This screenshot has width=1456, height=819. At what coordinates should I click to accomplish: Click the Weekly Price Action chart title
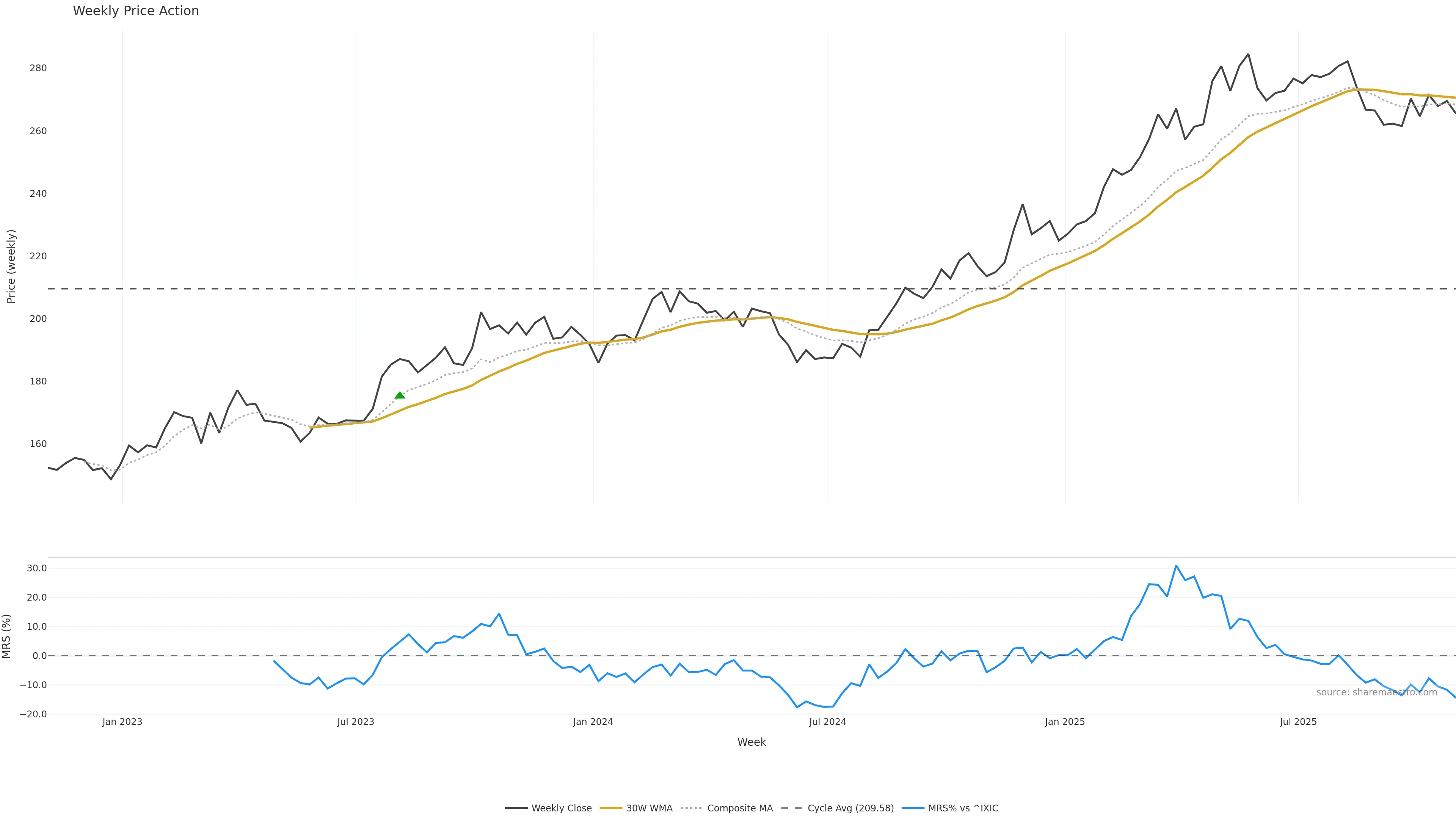click(136, 11)
